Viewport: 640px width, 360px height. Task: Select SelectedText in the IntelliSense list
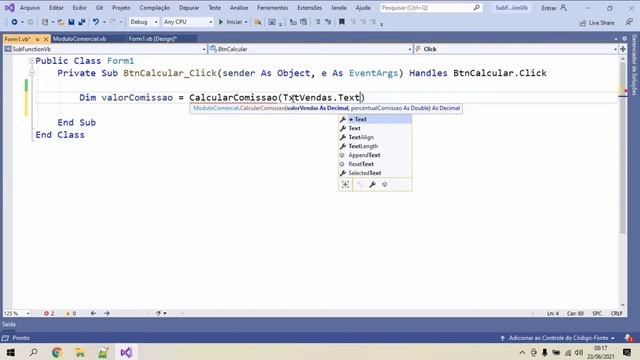coord(375,173)
